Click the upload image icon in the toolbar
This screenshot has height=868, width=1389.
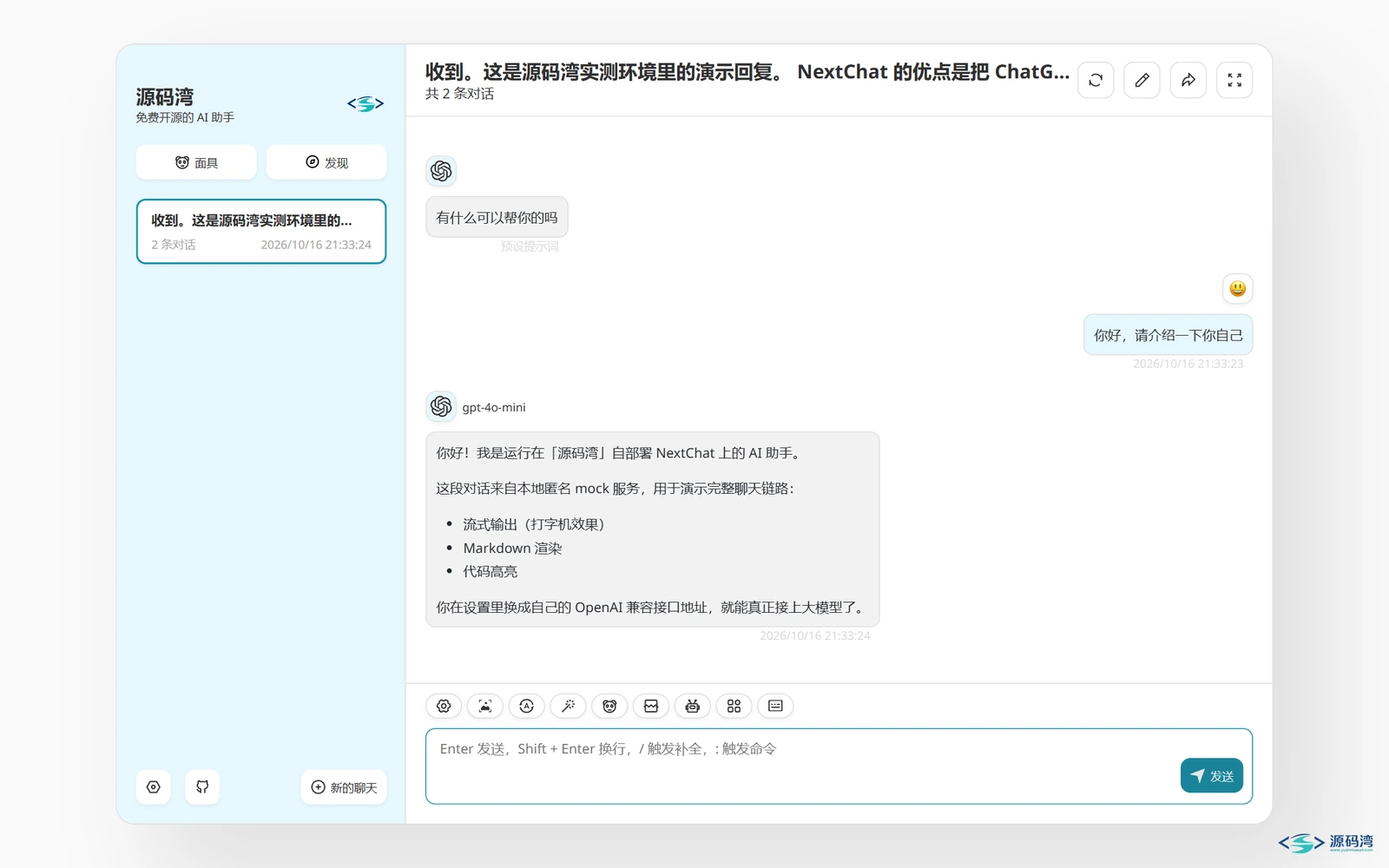(x=485, y=706)
